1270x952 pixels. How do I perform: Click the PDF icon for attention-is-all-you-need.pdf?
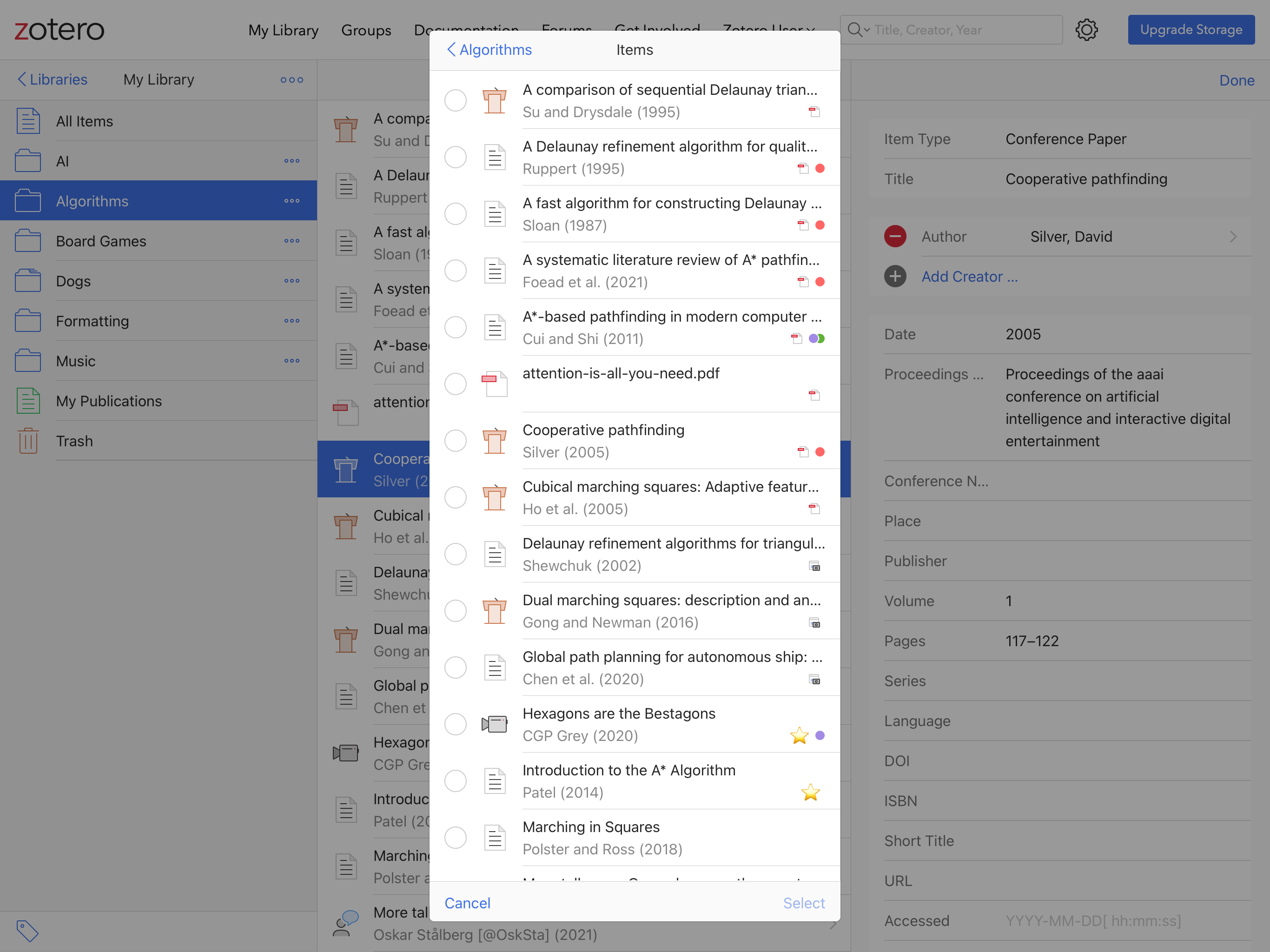click(494, 383)
